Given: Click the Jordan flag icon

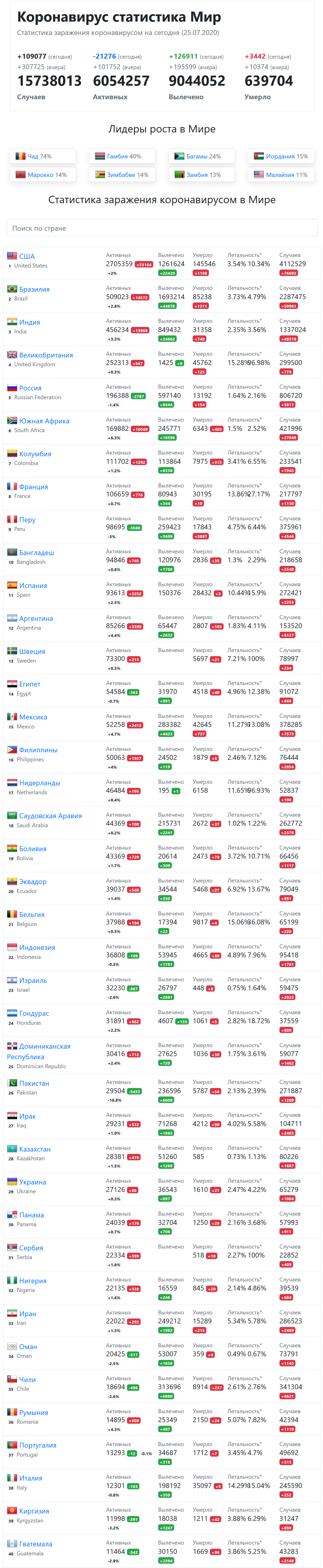Looking at the screenshot, I should tap(258, 156).
